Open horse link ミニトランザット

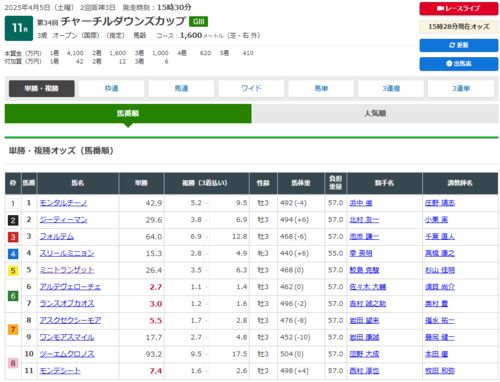tap(67, 270)
